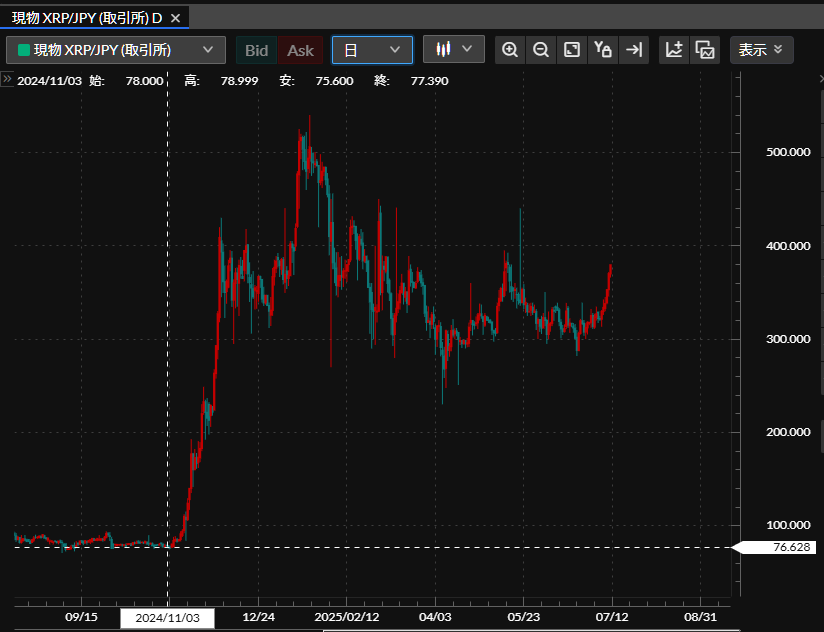Viewport: 824px width, 632px height.
Task: Expand the 表示 display menu
Action: coord(761,50)
